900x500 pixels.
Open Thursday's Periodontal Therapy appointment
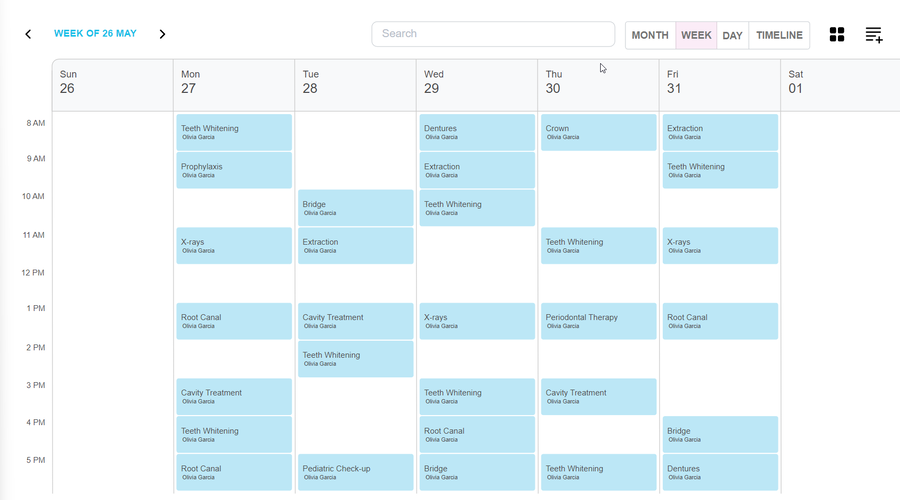(598, 321)
